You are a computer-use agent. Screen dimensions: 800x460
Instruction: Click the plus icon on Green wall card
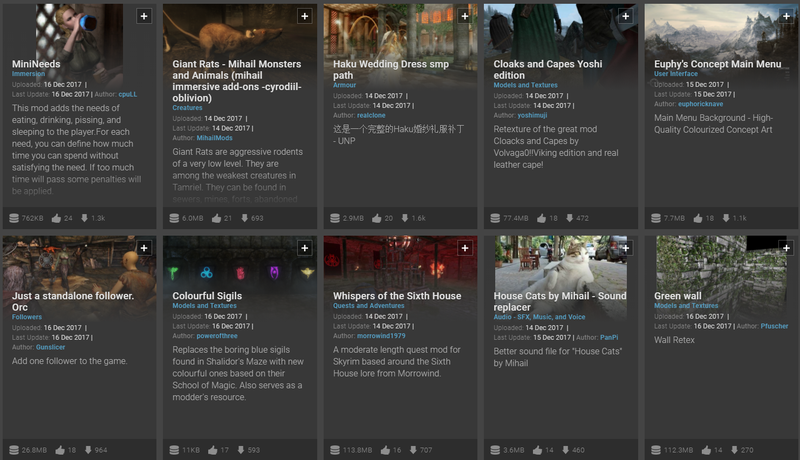(x=786, y=248)
